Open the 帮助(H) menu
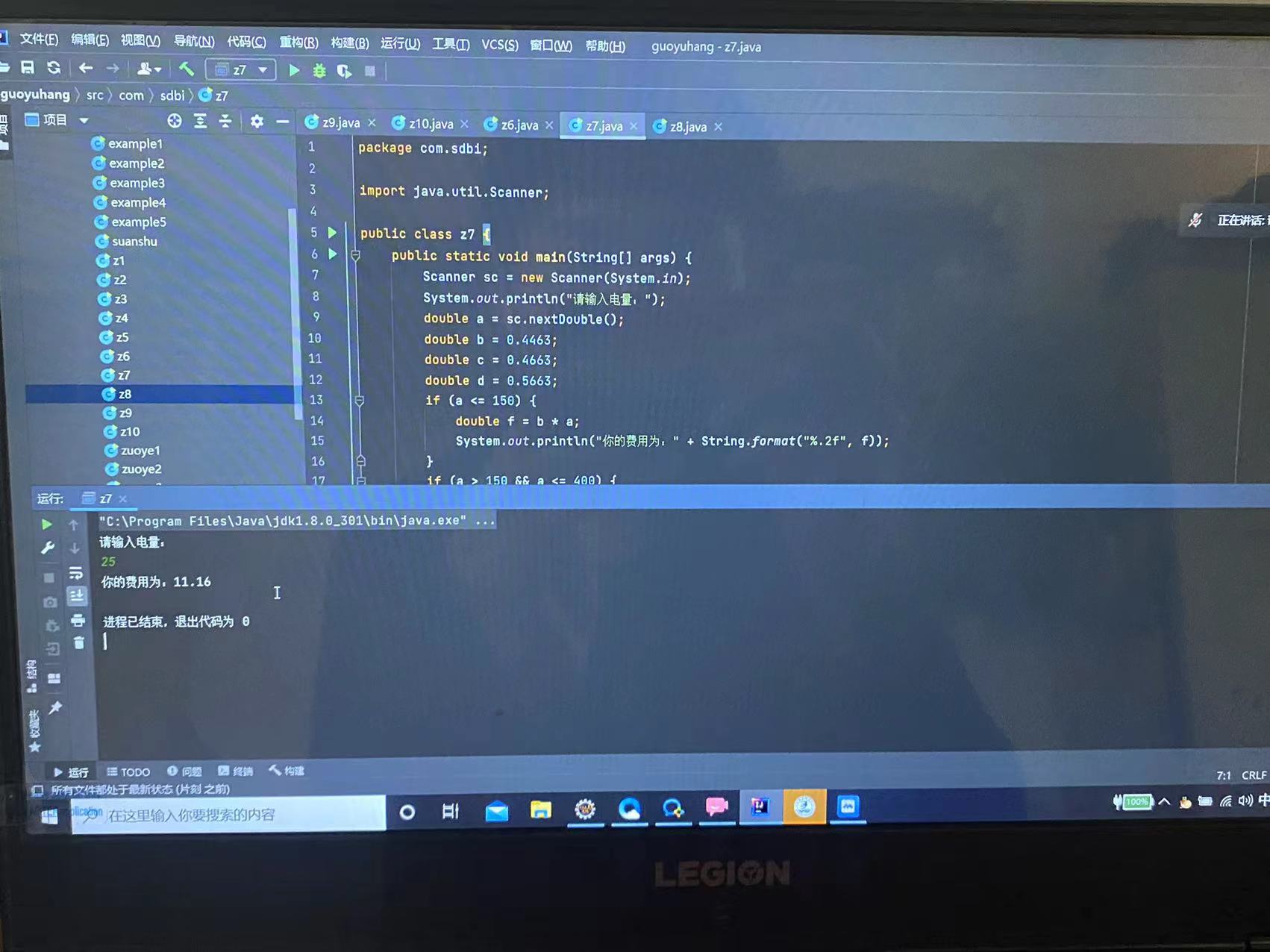This screenshot has width=1270, height=952. 605,46
